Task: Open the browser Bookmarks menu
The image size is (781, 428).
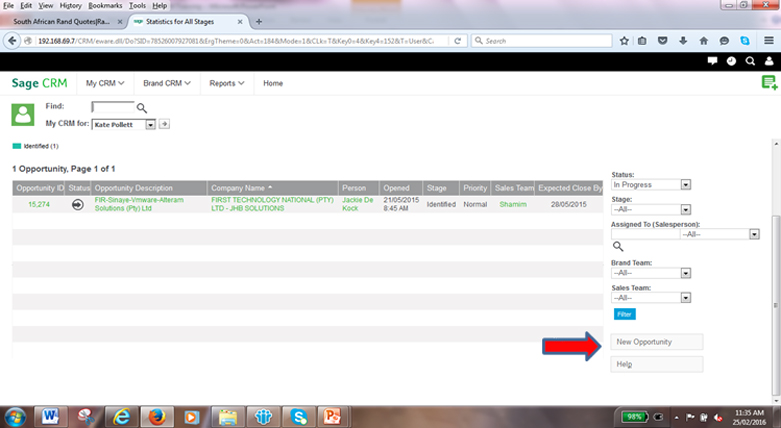Action: (x=105, y=5)
